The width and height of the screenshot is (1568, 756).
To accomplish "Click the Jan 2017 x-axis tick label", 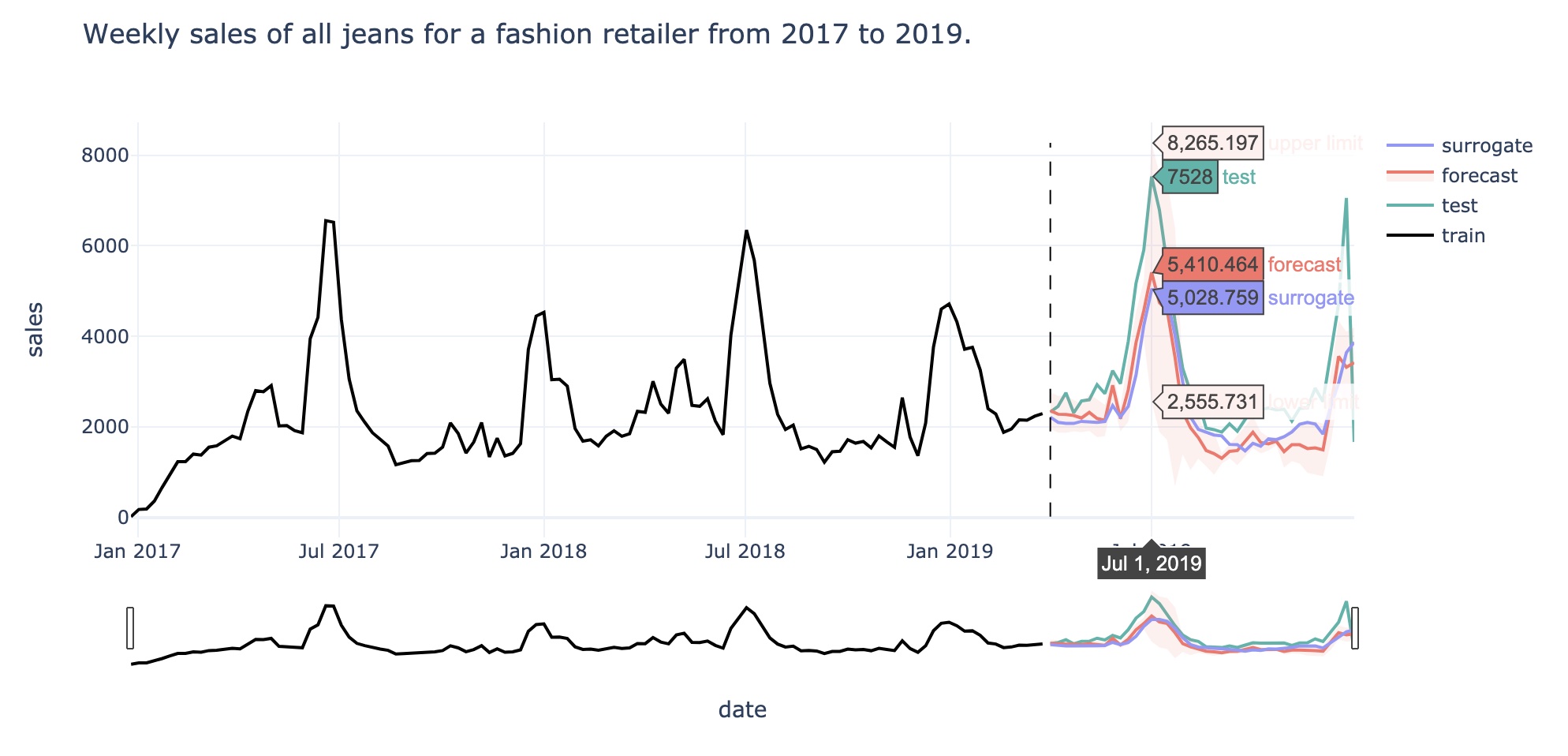I will point(137,552).
